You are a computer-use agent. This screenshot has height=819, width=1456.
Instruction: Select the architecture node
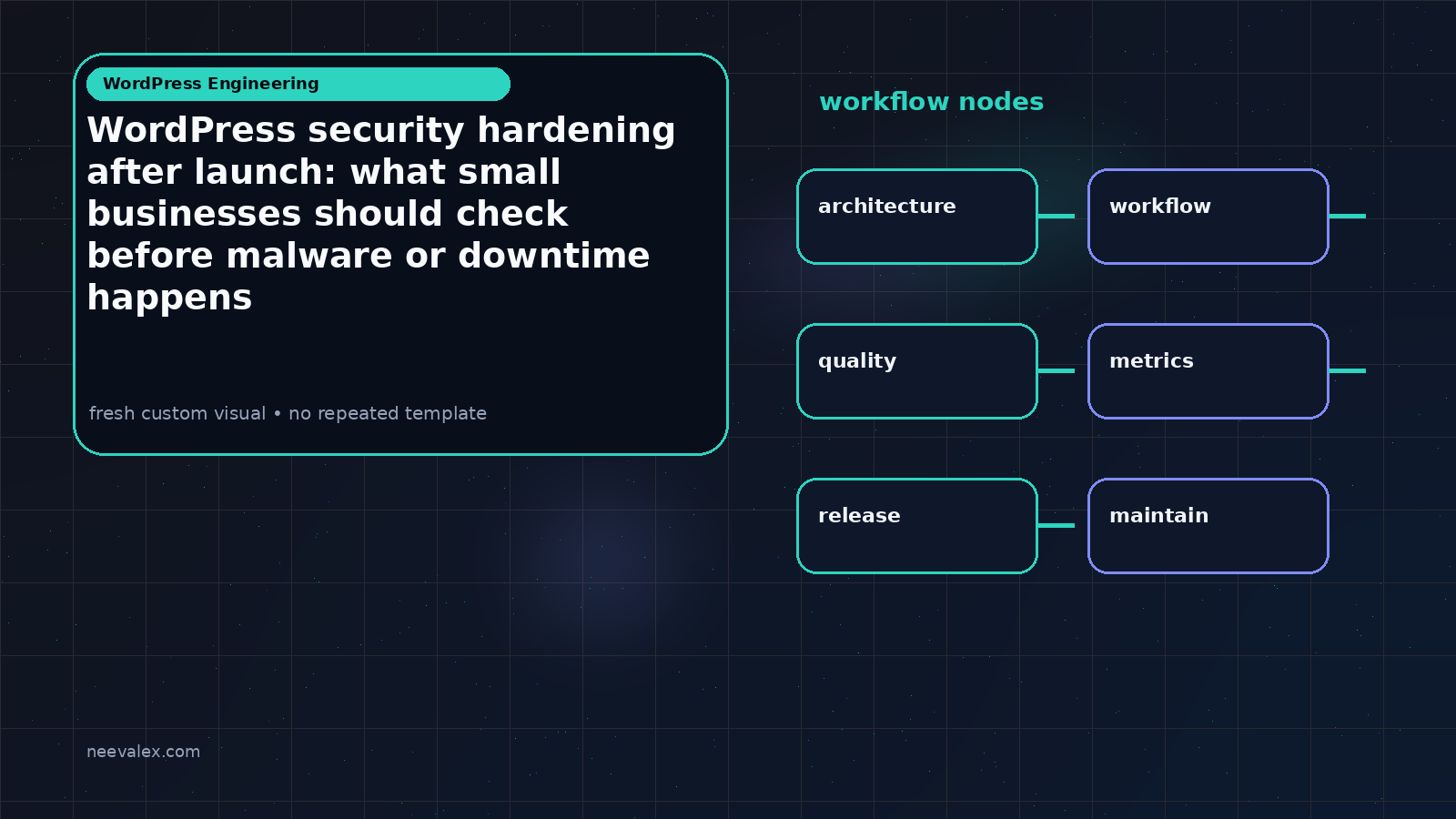point(917,217)
